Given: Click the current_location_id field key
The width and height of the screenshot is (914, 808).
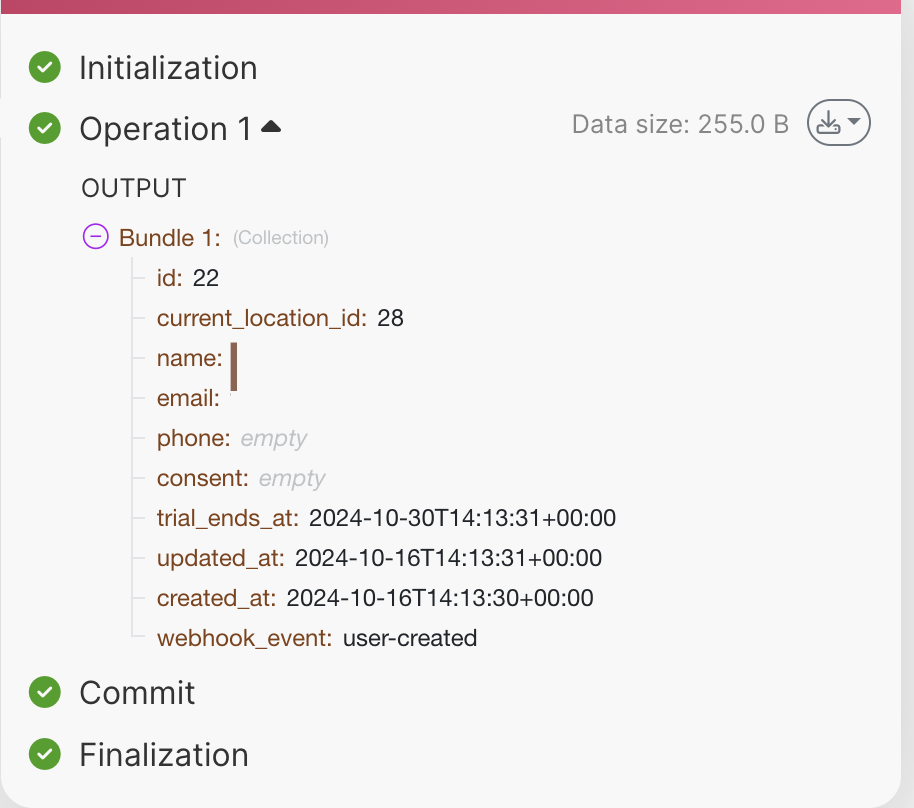Looking at the screenshot, I should [x=261, y=318].
